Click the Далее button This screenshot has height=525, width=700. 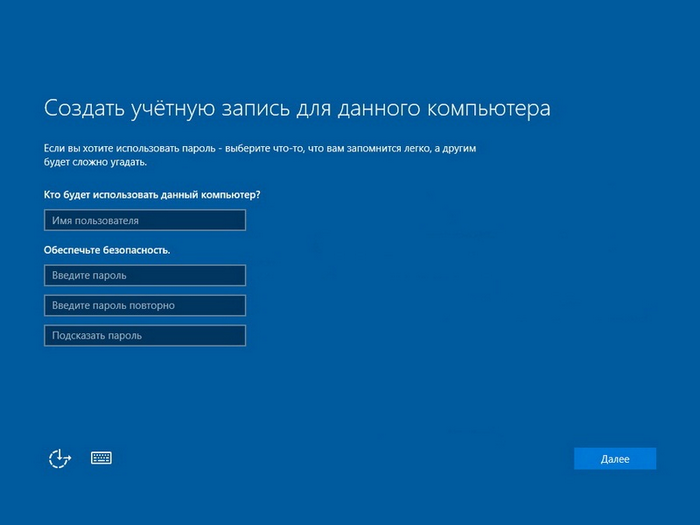615,459
